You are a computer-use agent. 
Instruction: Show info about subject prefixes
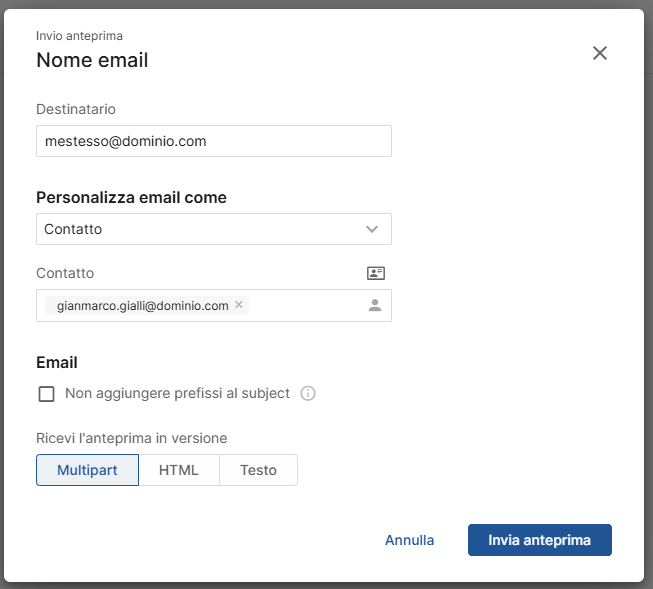pos(308,394)
